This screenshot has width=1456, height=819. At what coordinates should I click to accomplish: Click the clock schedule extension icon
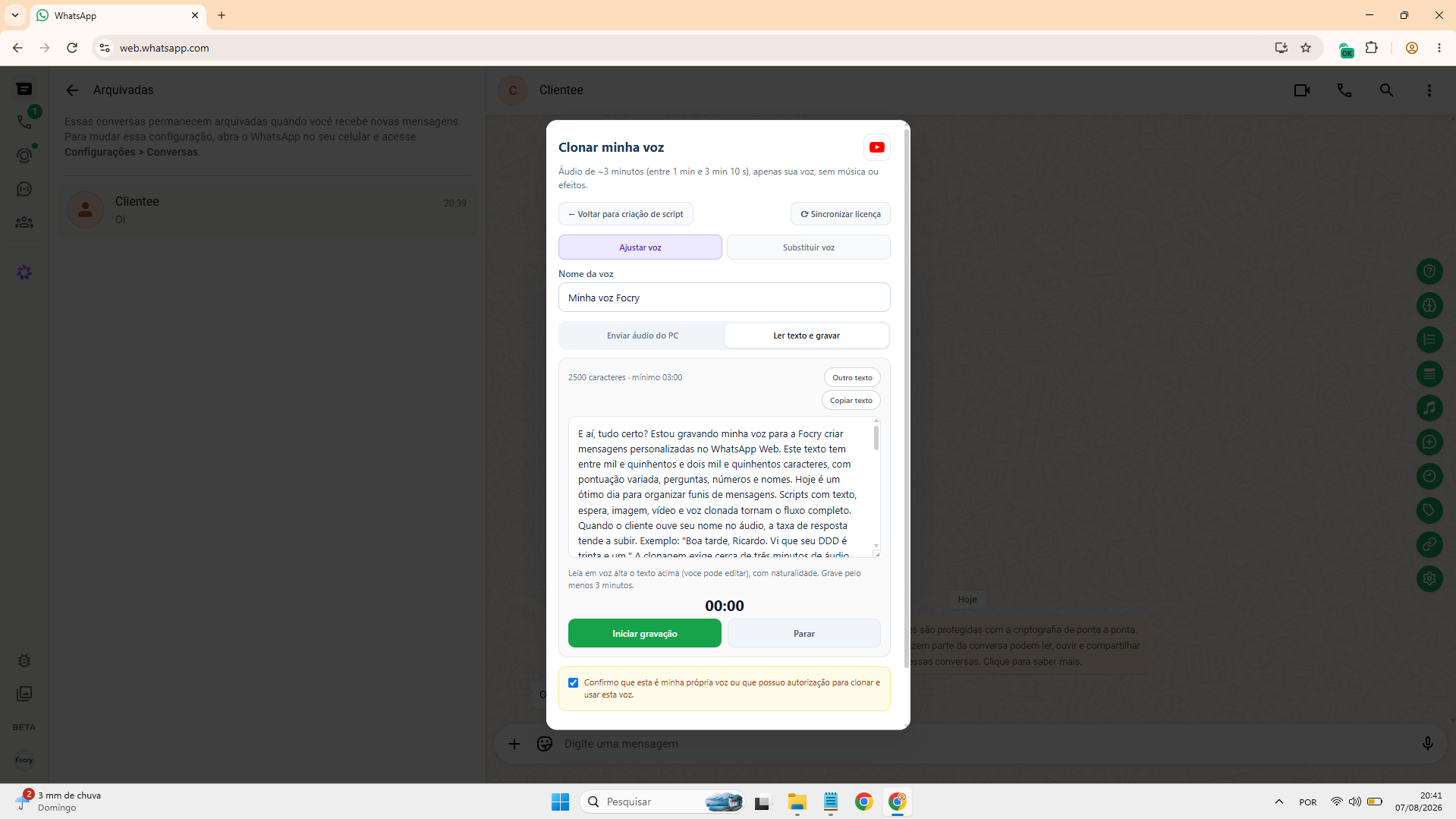pos(1429,476)
